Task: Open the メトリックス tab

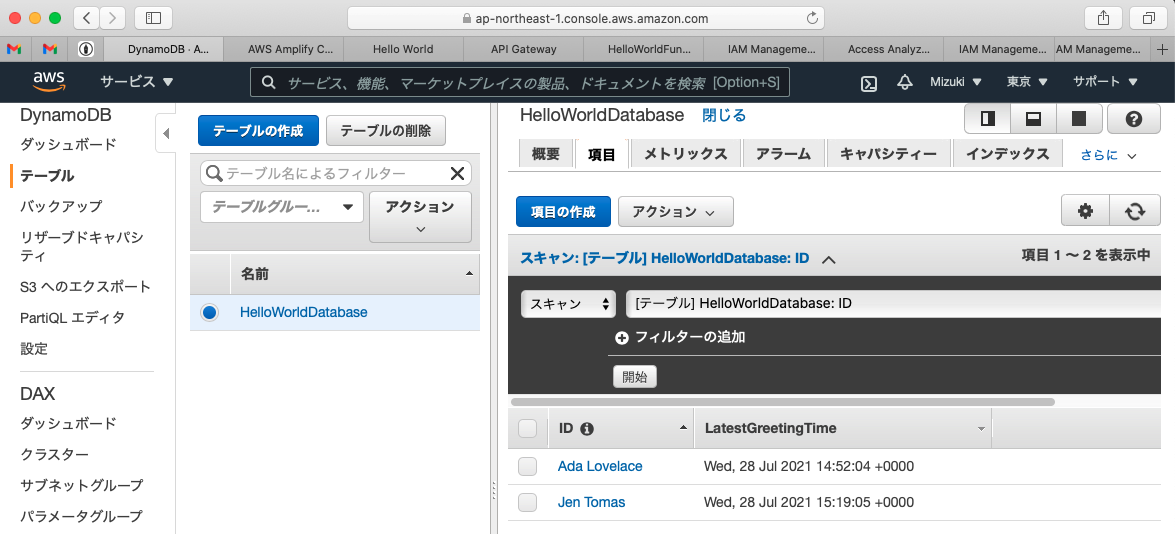Action: (686, 154)
